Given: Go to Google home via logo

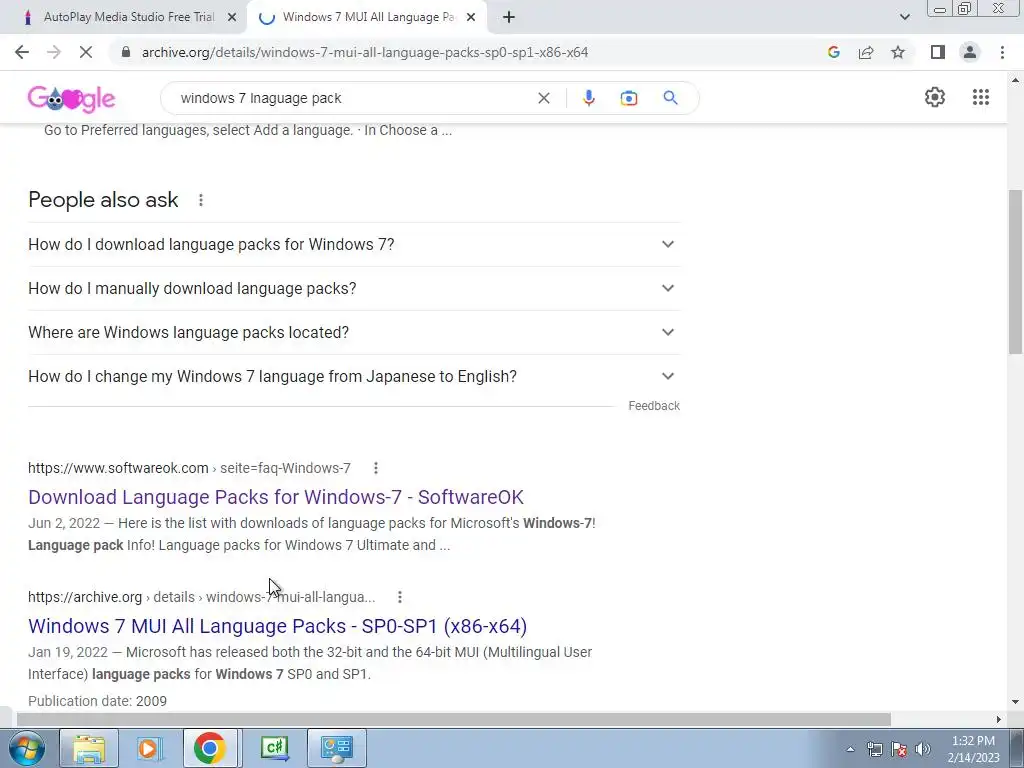Looking at the screenshot, I should pos(71,98).
